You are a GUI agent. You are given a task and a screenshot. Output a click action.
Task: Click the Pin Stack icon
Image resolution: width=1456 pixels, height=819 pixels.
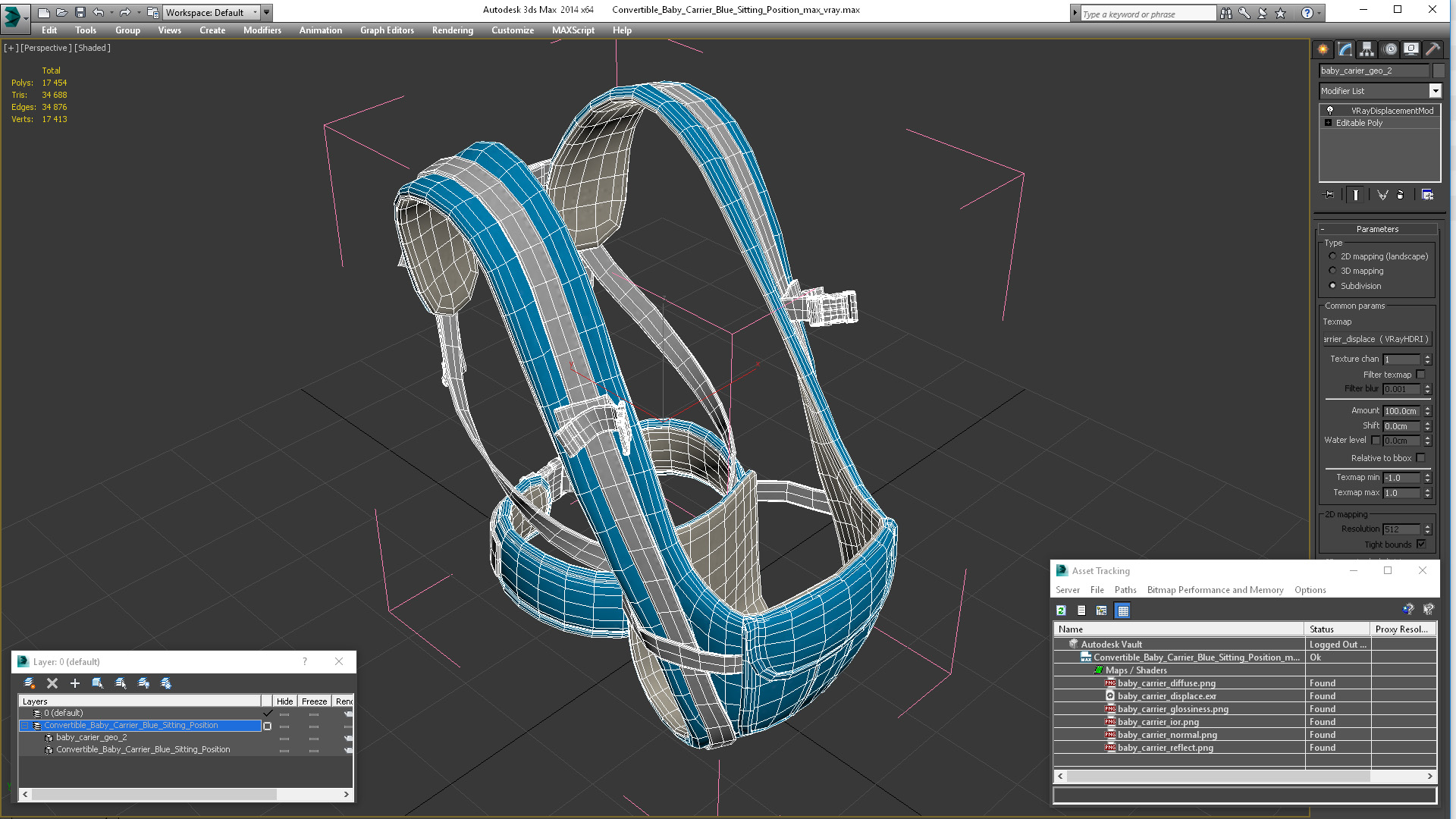(1329, 195)
